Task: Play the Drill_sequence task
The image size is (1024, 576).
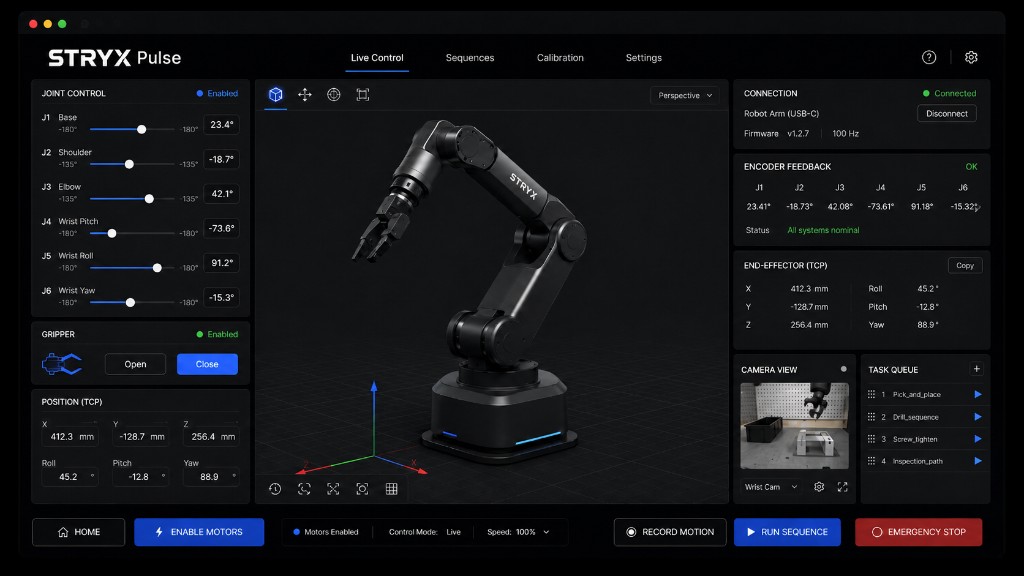Action: coord(978,417)
